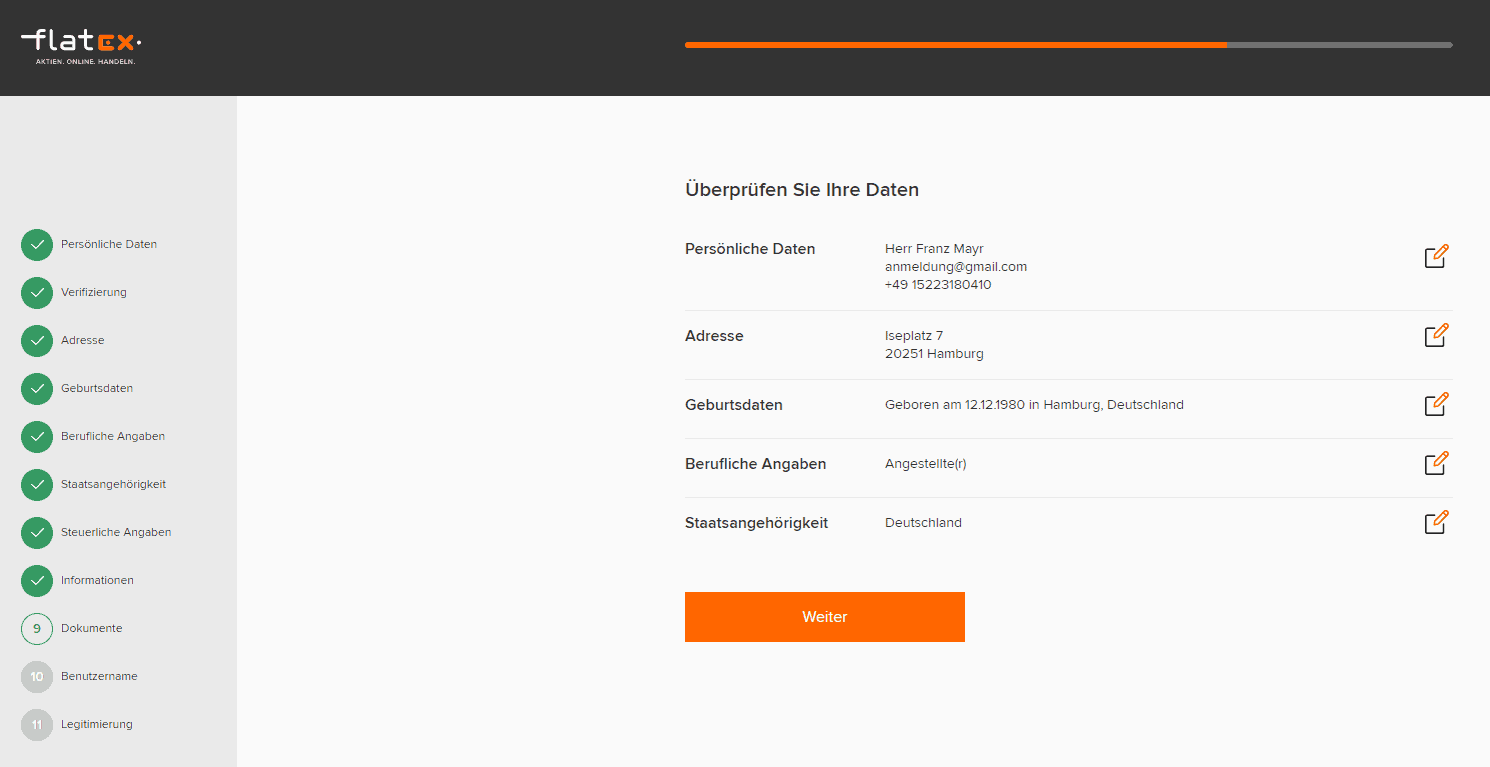Viewport: 1490px width, 767px height.
Task: Select Staatsangehörigkeit in the step list
Action: [113, 484]
